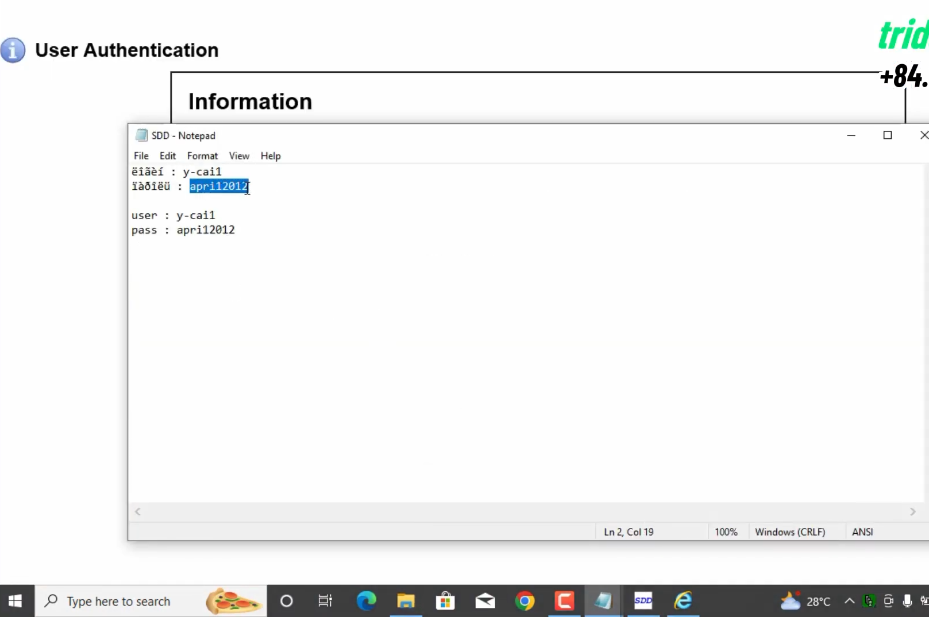Open Task View on the taskbar
Image resolution: width=929 pixels, height=617 pixels.
tap(325, 601)
